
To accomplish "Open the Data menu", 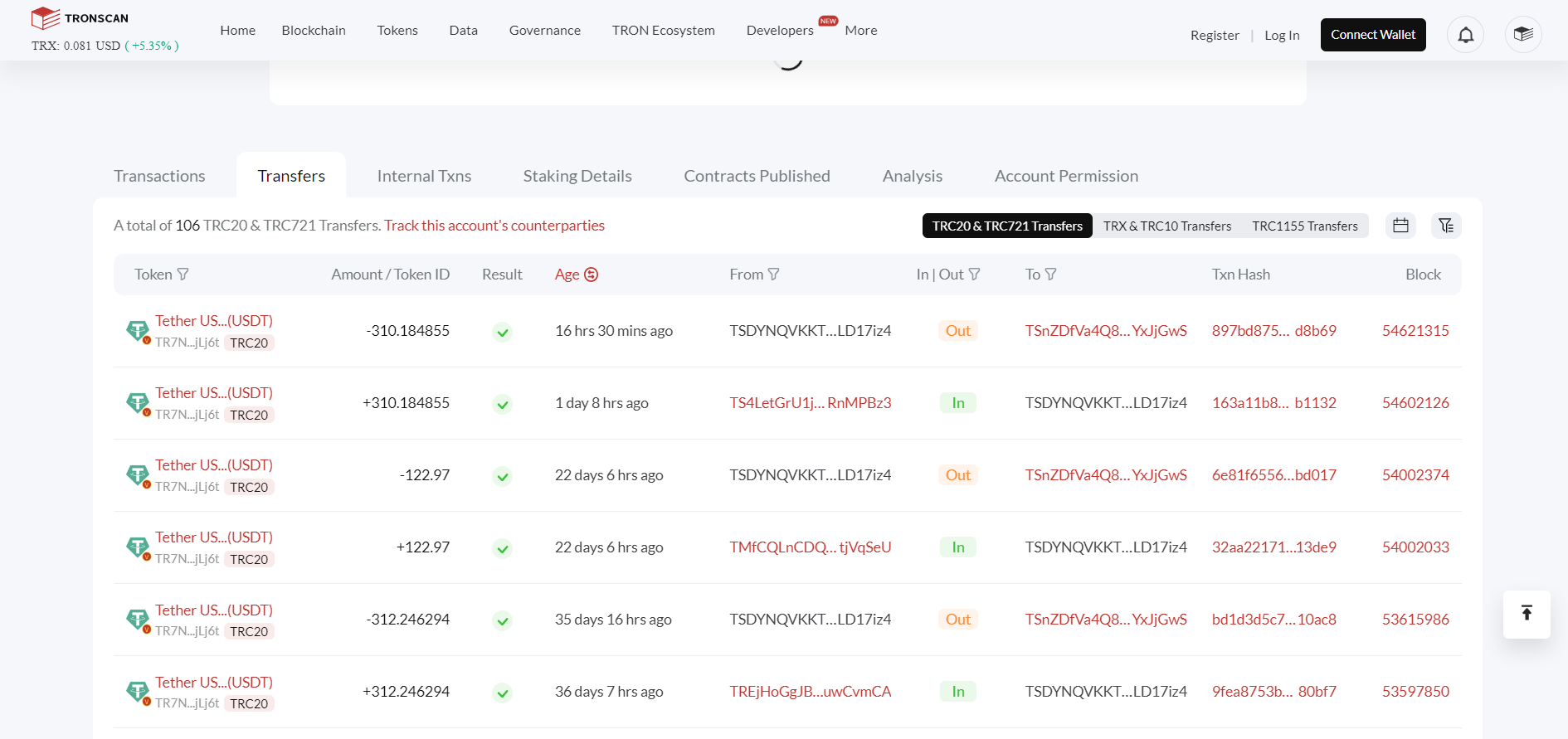I will (x=463, y=31).
